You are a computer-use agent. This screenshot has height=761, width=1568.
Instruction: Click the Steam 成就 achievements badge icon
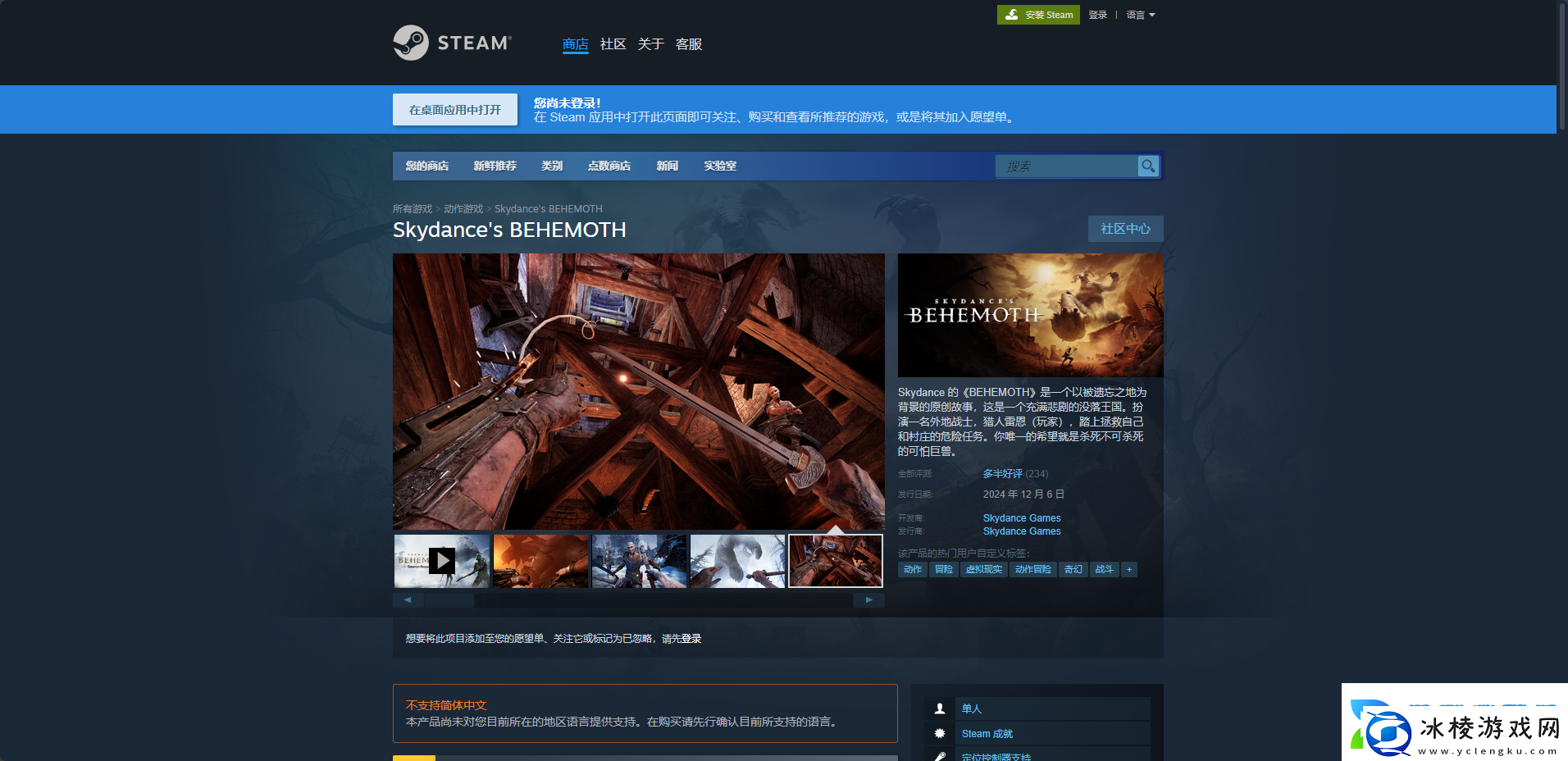point(939,733)
